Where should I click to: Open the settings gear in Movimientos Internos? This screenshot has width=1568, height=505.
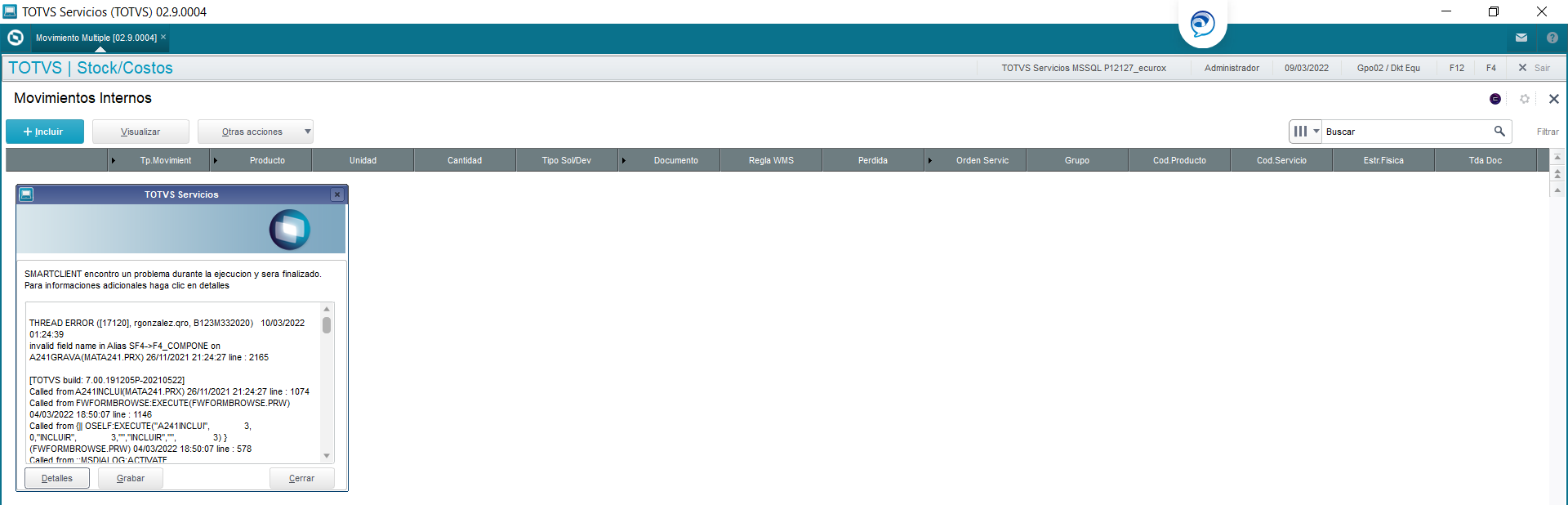coord(1525,99)
